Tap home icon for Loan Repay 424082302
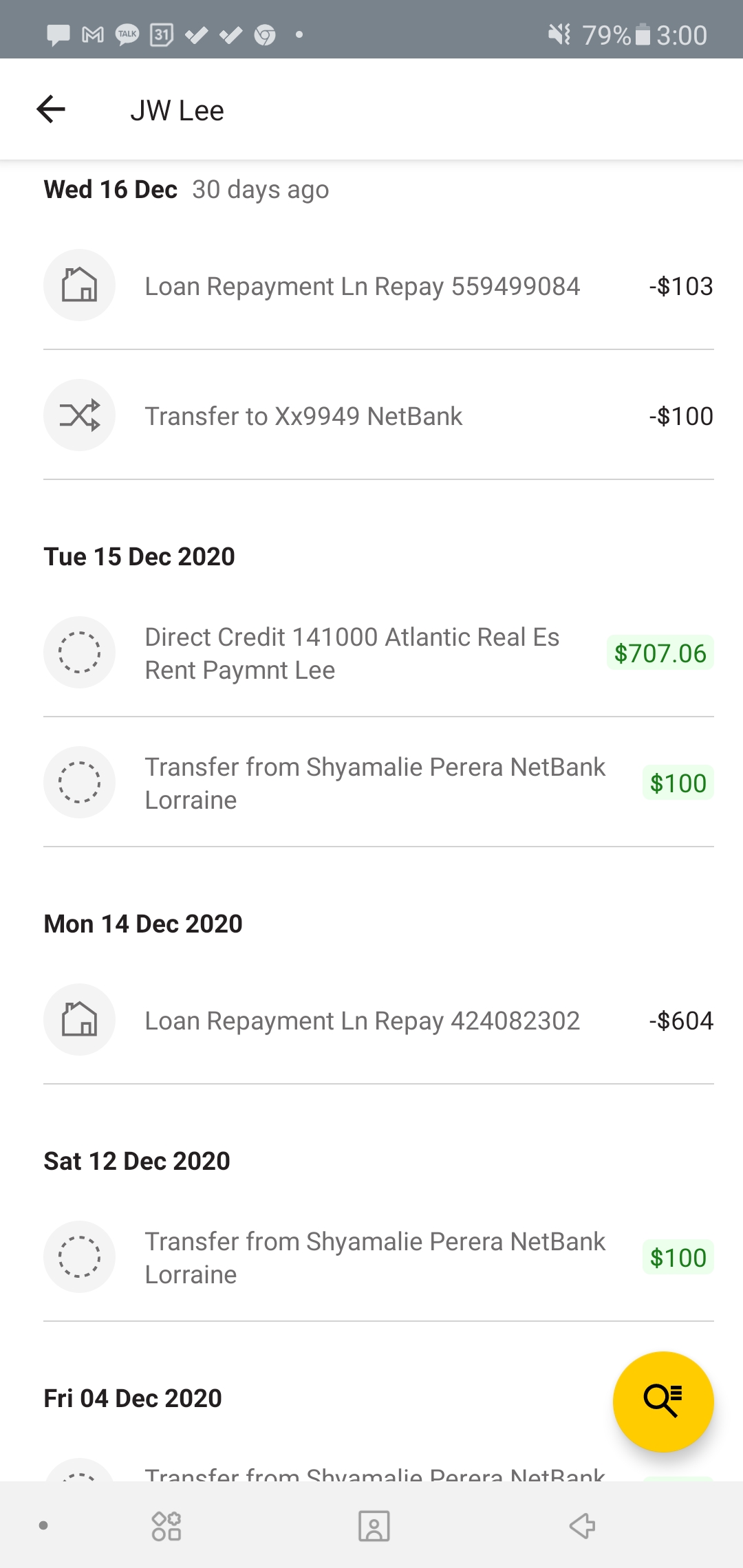 coord(79,1019)
